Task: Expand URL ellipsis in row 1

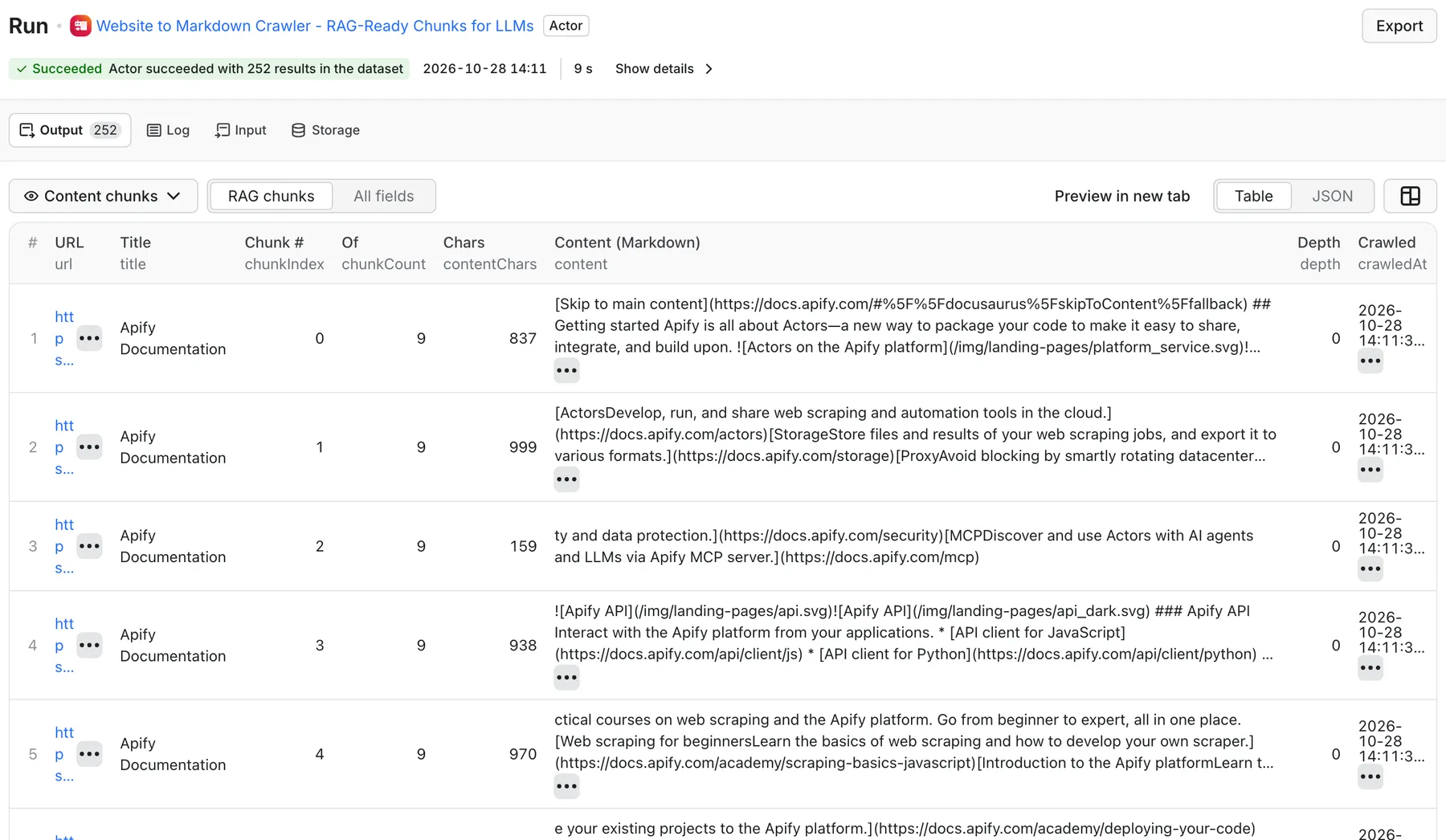Action: (x=89, y=338)
